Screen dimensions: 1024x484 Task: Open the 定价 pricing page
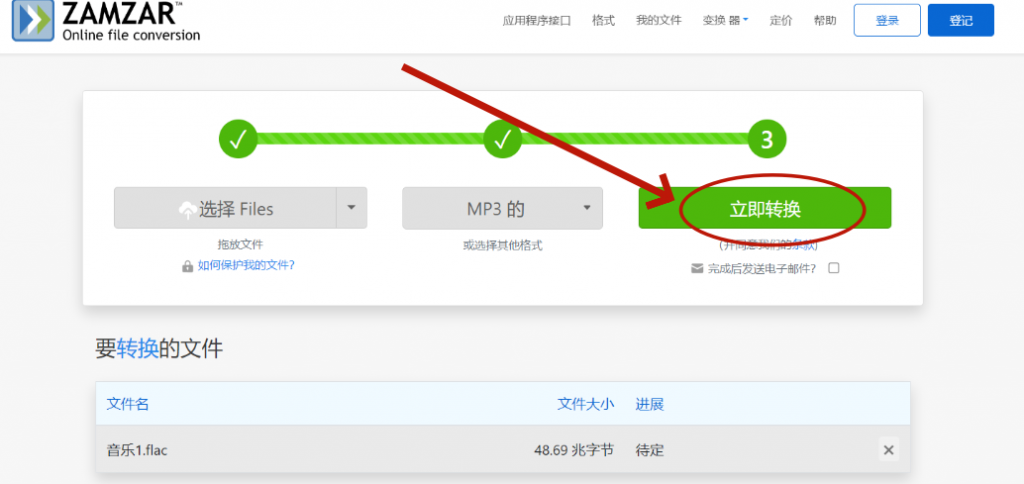pos(781,20)
